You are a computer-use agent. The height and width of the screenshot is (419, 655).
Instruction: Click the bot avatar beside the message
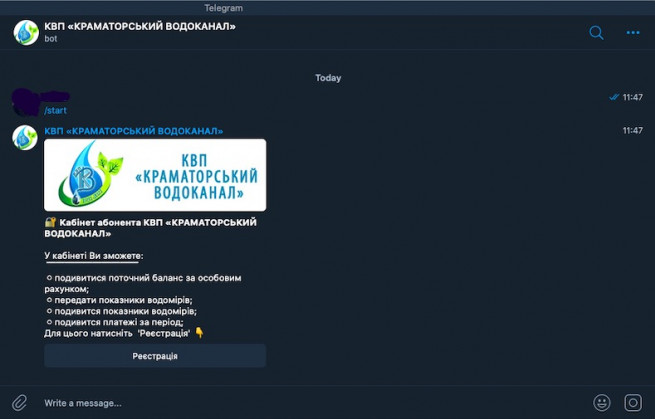point(25,137)
